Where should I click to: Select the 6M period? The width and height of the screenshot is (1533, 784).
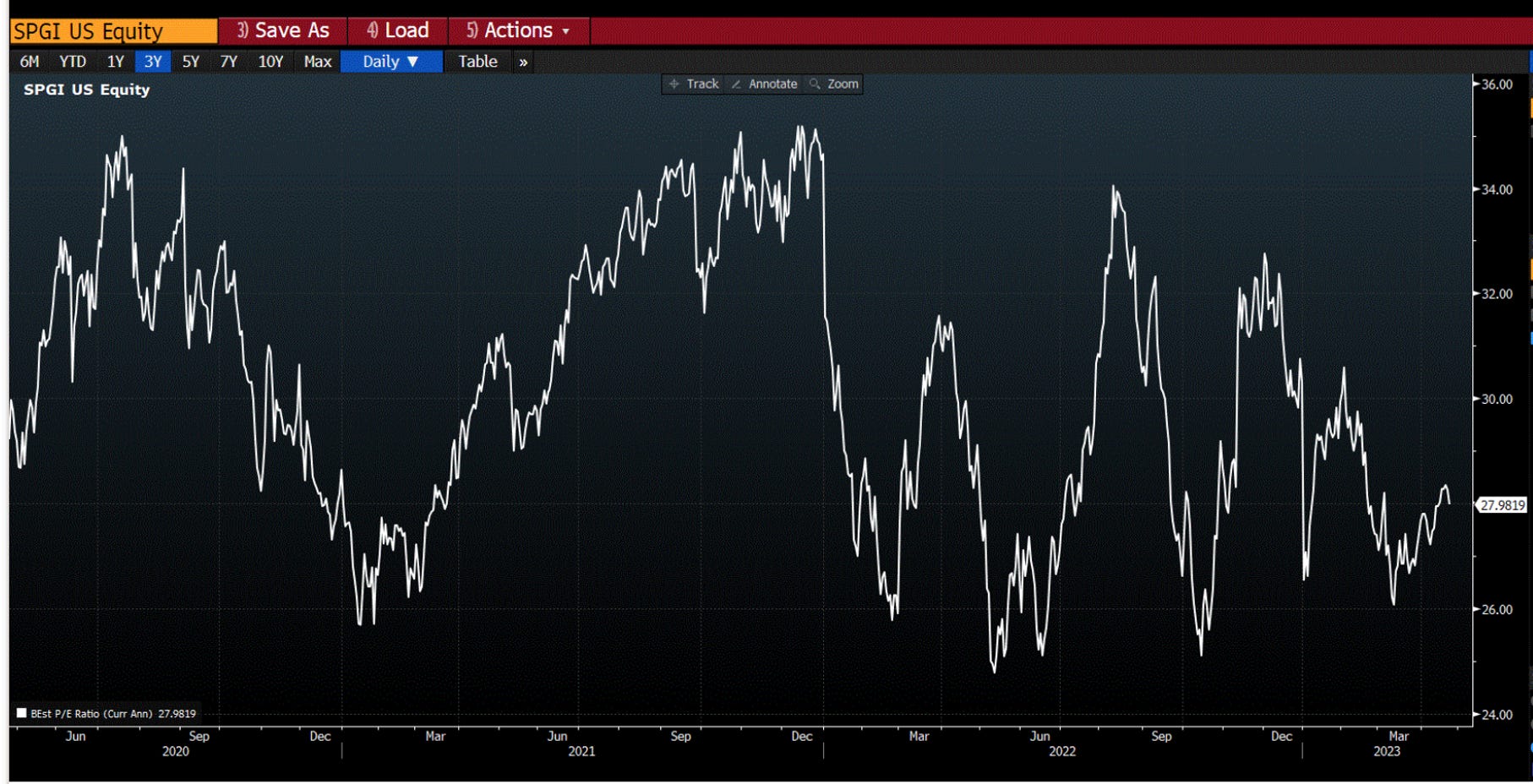pyautogui.click(x=30, y=61)
